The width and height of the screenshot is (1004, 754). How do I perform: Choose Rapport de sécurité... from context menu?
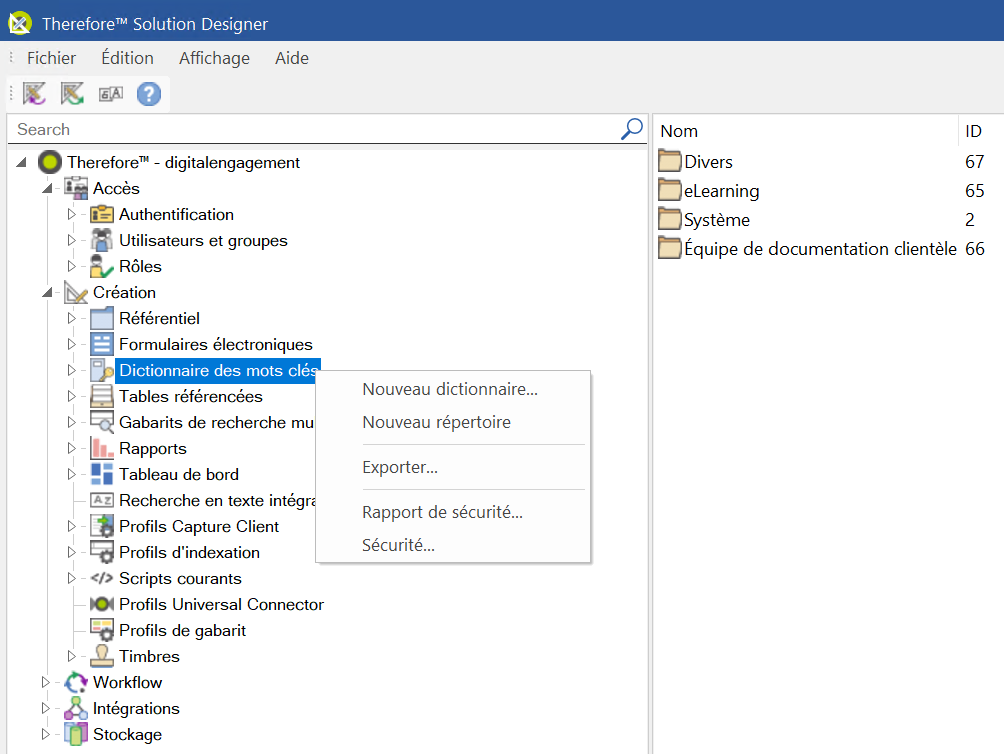click(x=453, y=512)
